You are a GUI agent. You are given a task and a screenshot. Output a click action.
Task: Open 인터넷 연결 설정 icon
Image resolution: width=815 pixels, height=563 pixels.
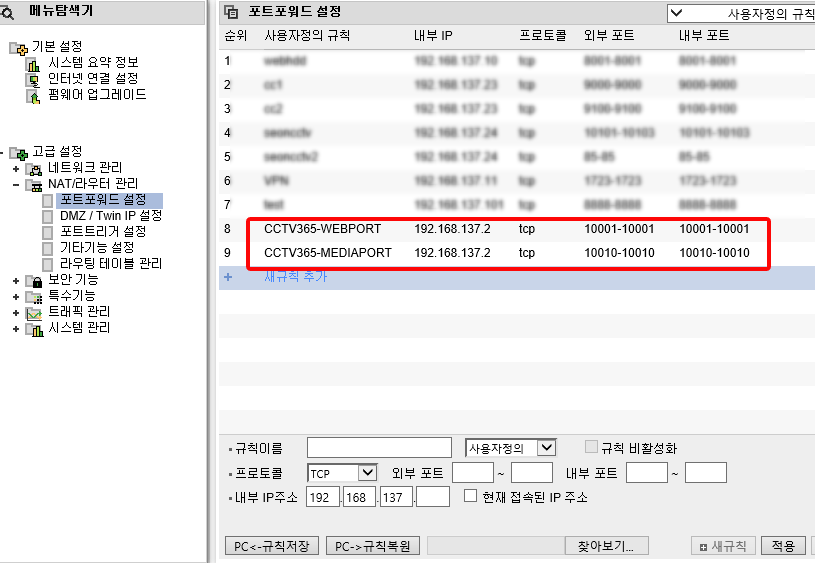coord(32,79)
